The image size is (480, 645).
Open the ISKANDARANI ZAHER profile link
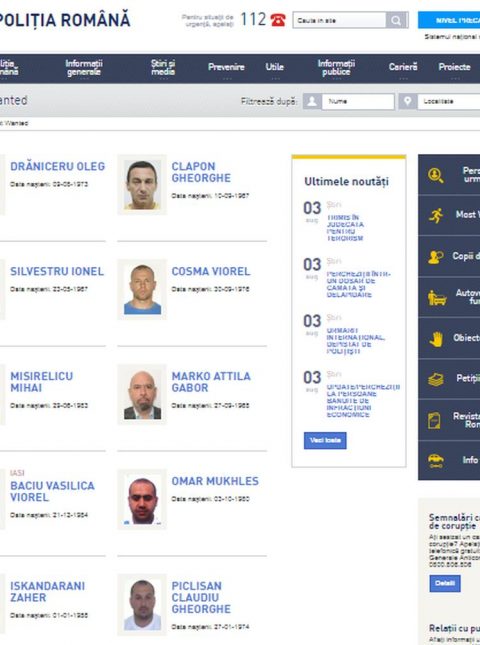(47, 592)
